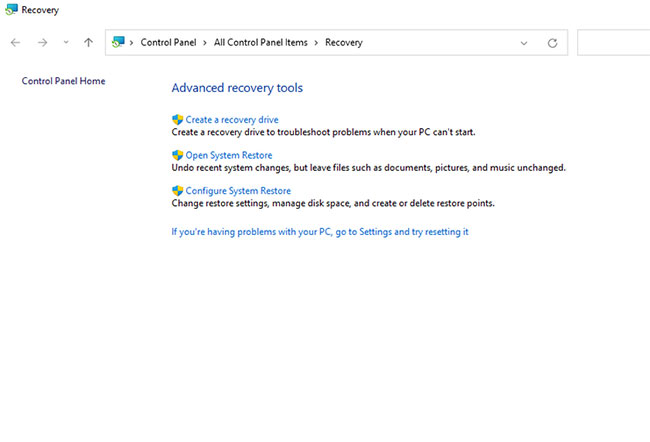
Task: Go up one level with Up arrow
Action: point(88,42)
